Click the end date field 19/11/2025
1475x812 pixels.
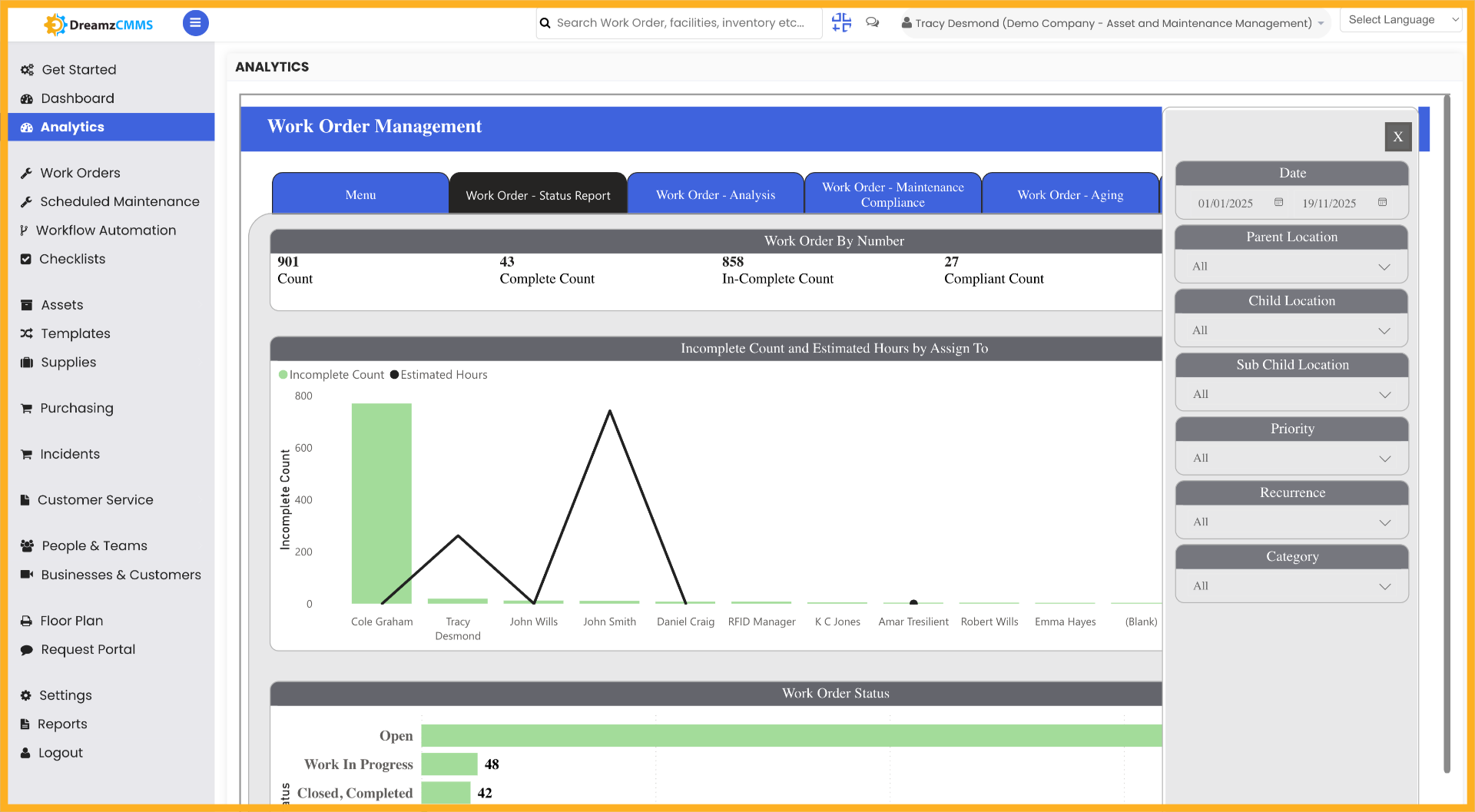pyautogui.click(x=1329, y=204)
